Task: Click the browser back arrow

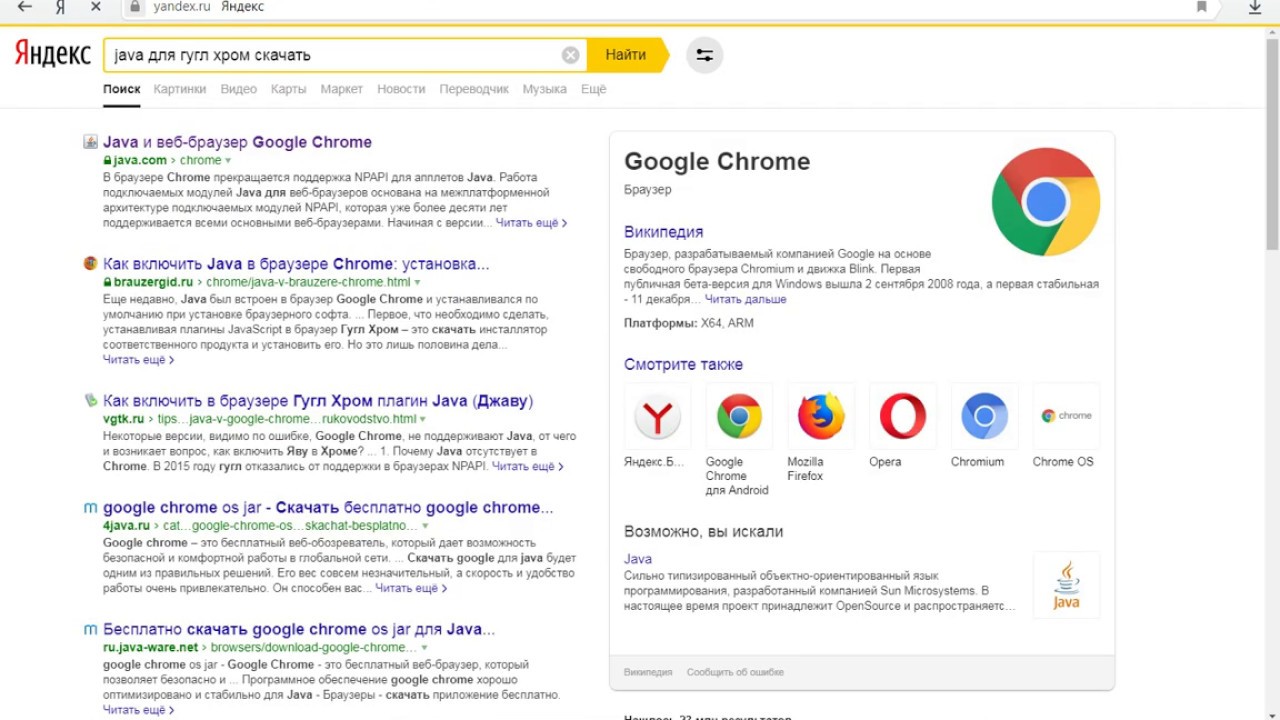Action: [x=25, y=7]
